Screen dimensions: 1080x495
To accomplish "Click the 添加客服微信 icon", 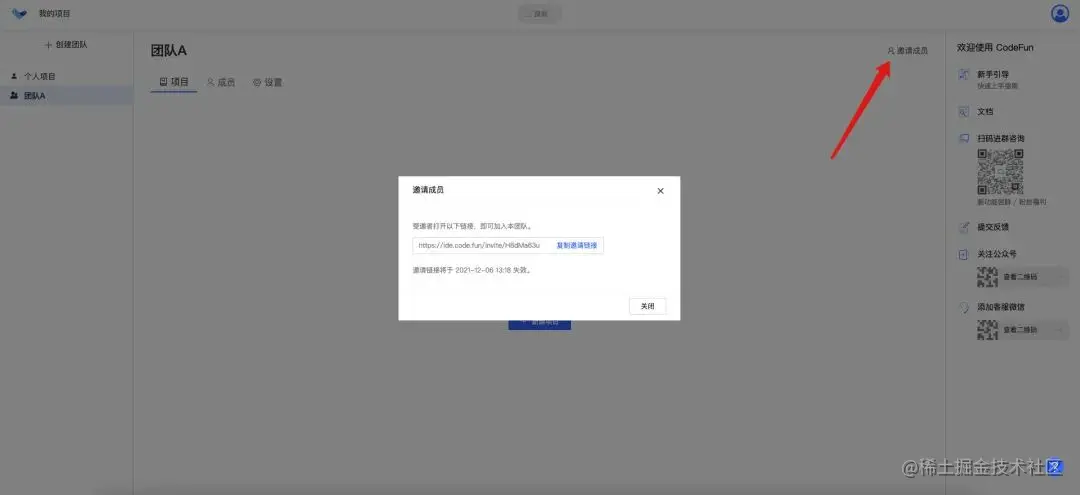I will (964, 307).
